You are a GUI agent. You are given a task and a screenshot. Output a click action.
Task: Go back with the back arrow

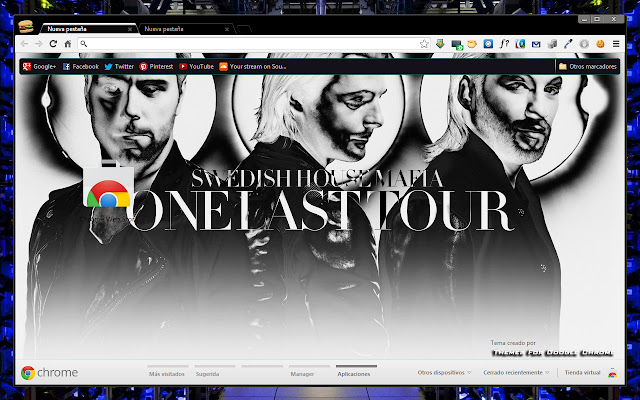[24, 44]
